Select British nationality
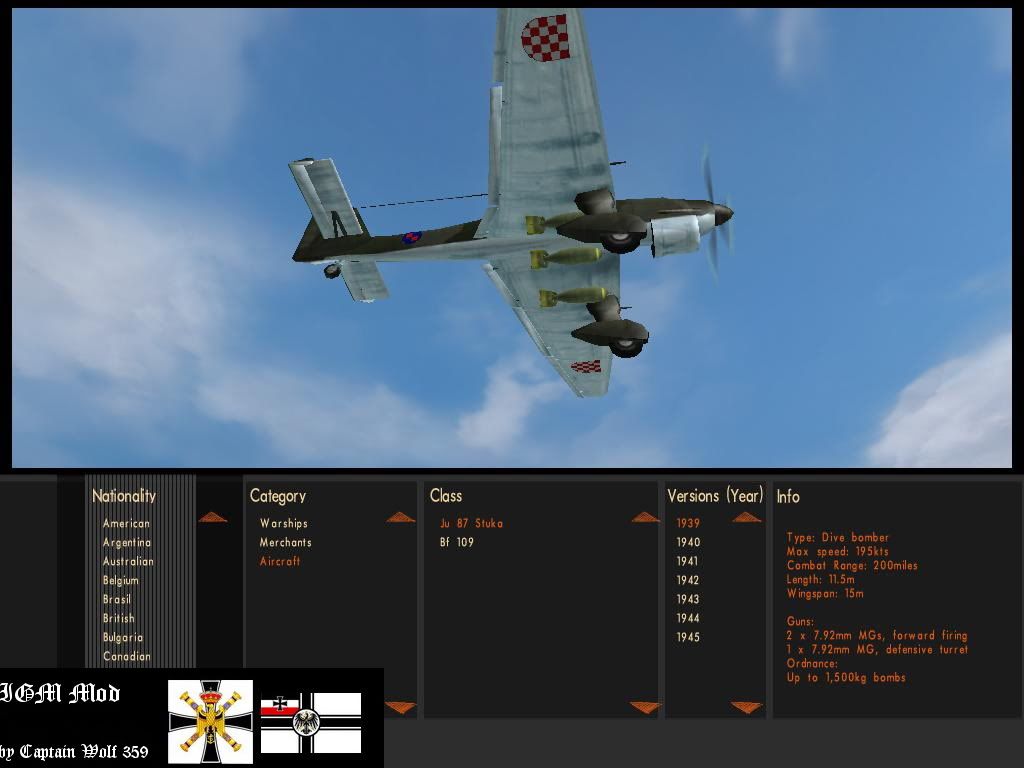 click(x=118, y=618)
